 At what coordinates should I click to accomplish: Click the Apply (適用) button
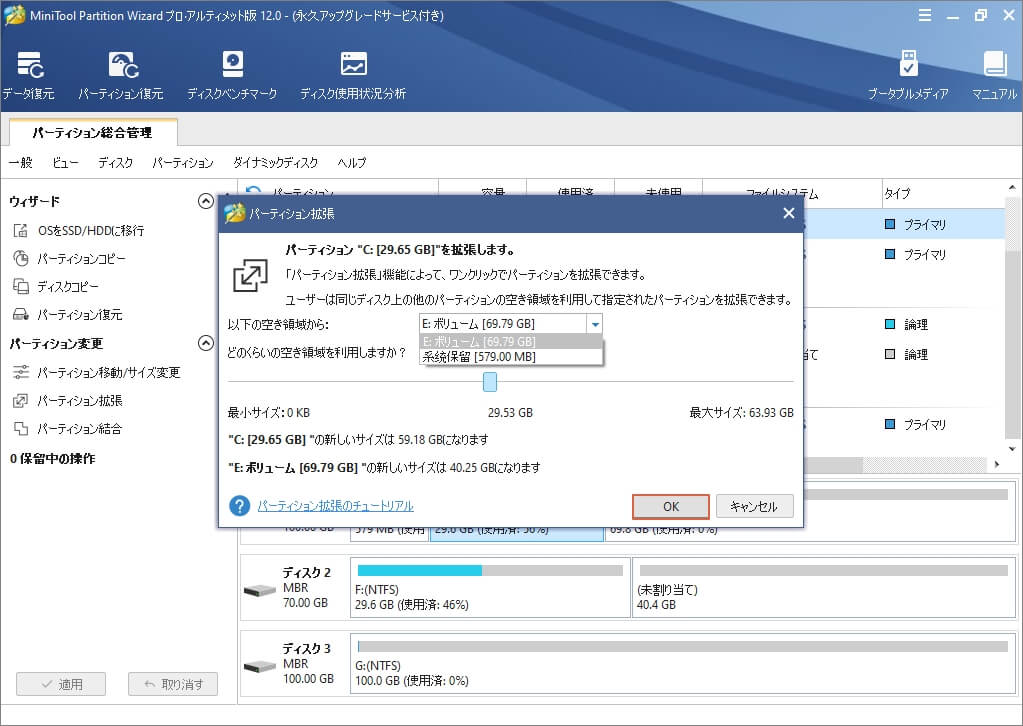click(61, 684)
